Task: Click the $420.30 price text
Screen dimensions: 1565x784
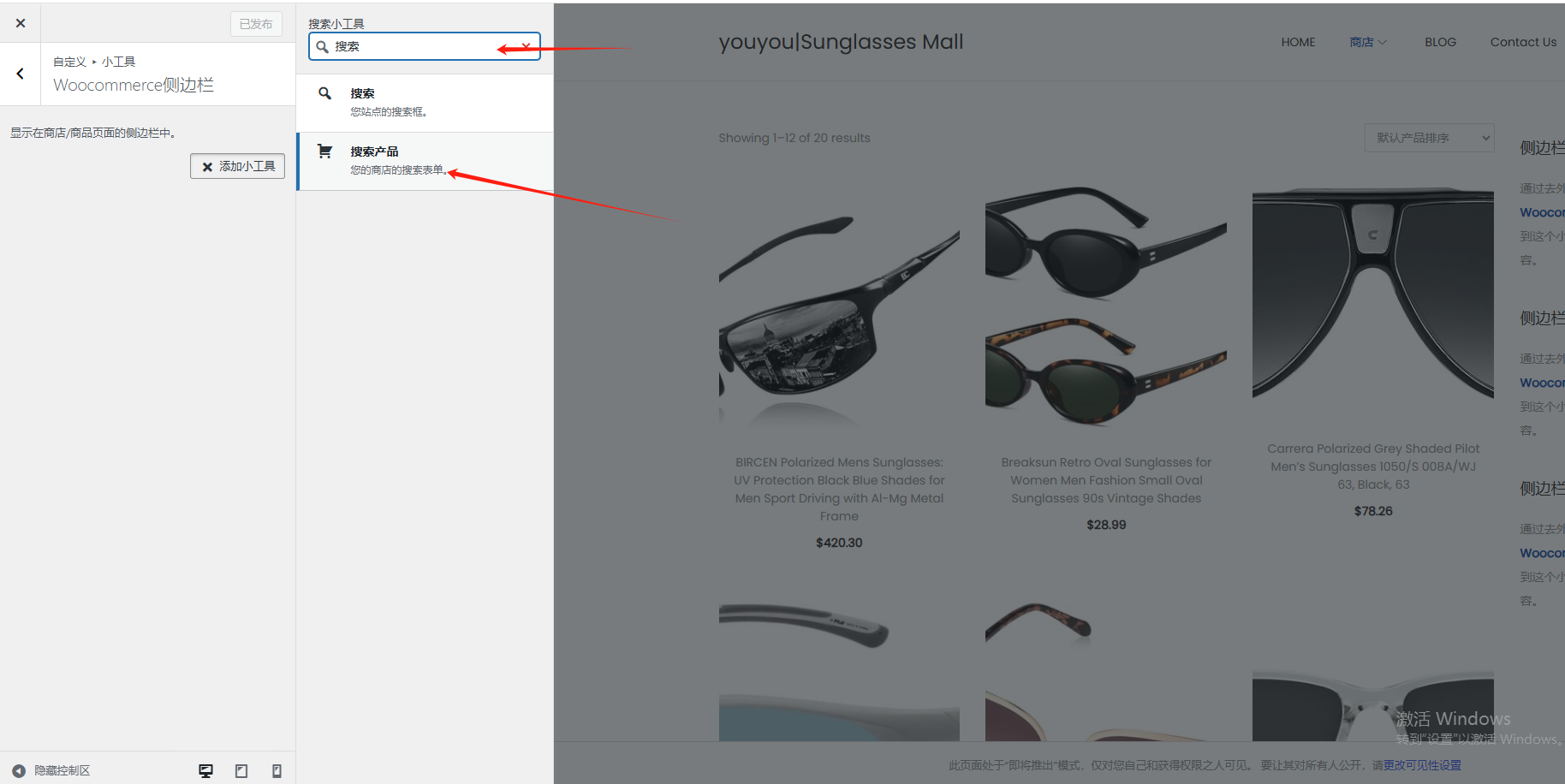Action: coord(839,543)
